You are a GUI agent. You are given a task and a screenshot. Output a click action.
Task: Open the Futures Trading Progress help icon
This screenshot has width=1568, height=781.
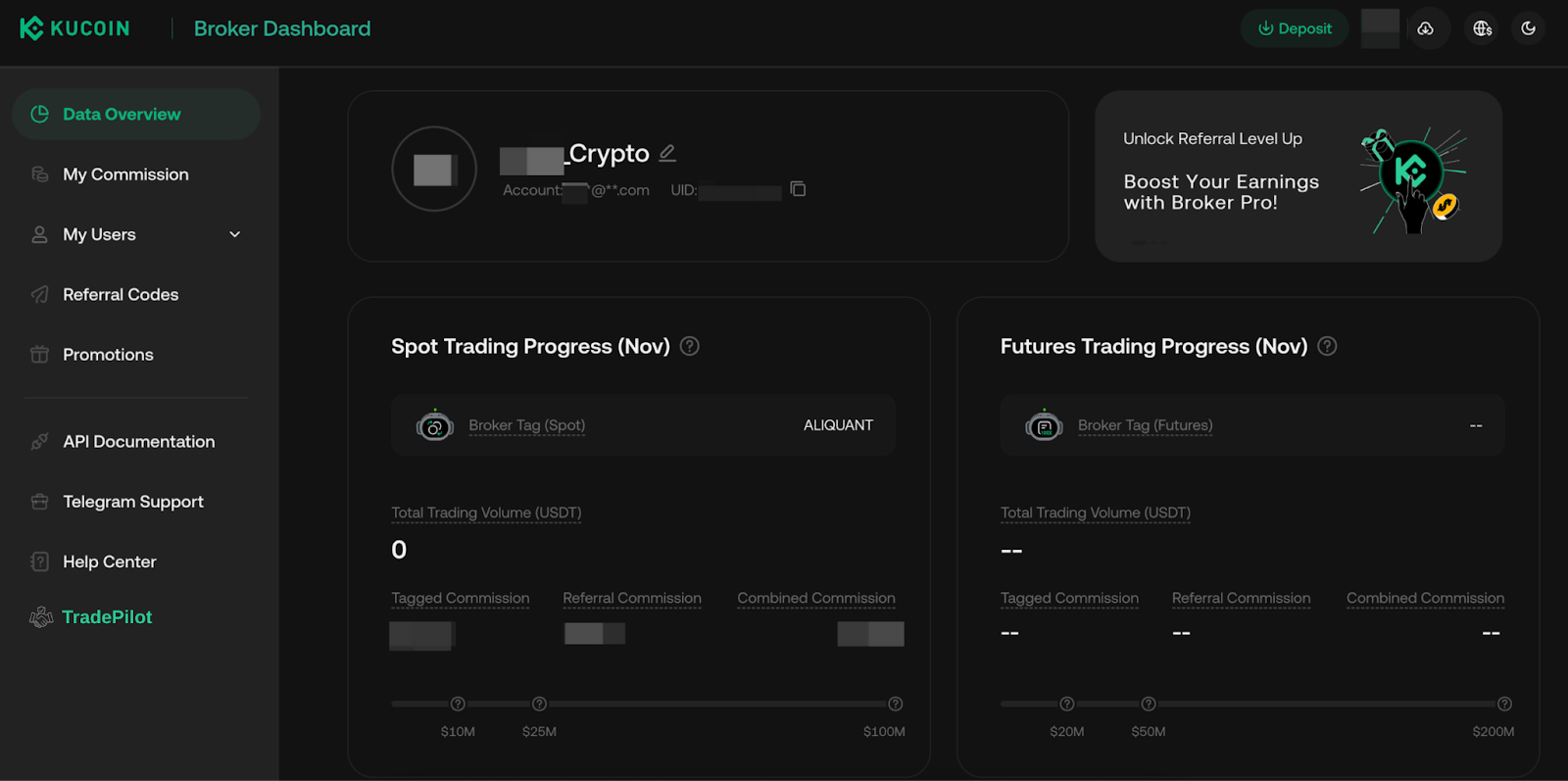pos(1327,346)
